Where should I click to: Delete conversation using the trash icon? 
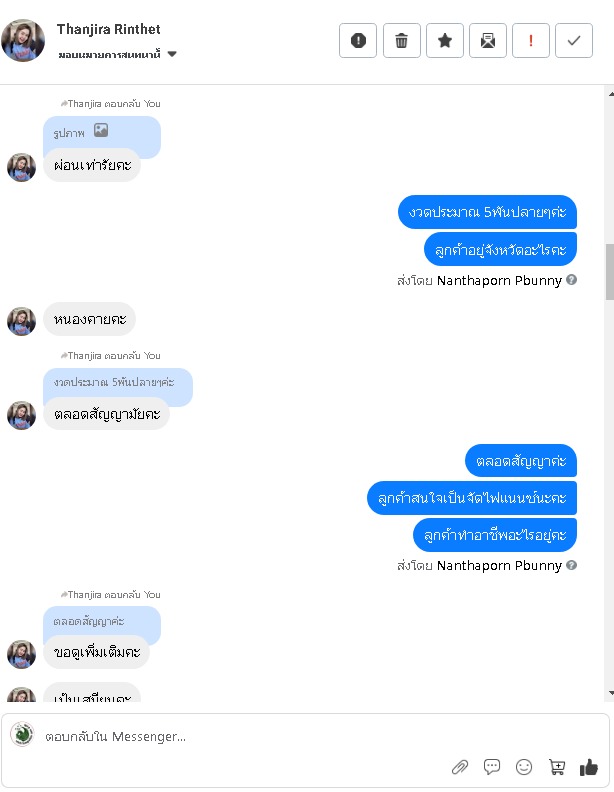click(x=401, y=40)
